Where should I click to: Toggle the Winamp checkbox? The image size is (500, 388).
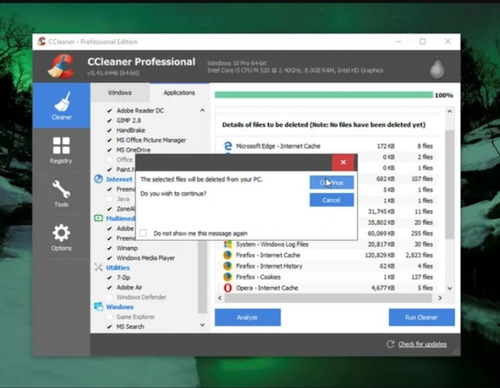(109, 248)
